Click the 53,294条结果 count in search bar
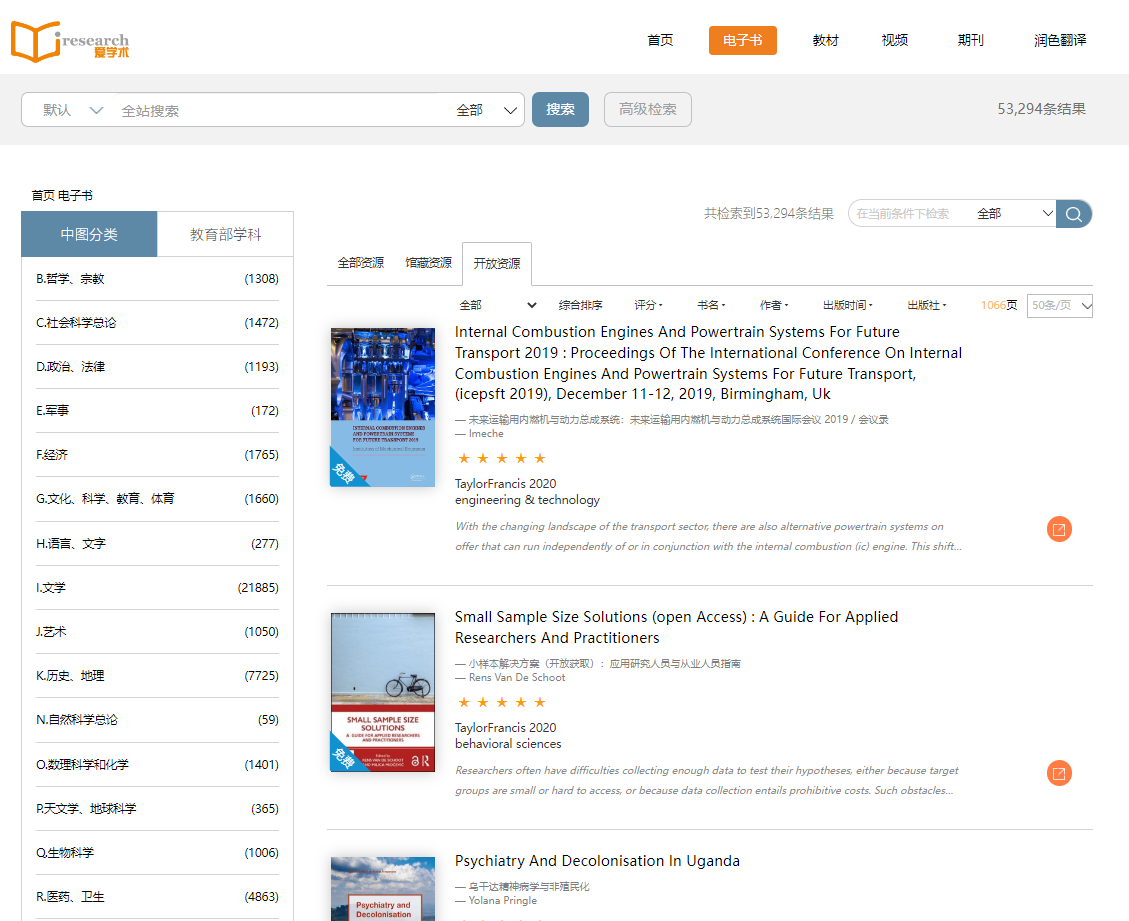 pyautogui.click(x=1041, y=109)
